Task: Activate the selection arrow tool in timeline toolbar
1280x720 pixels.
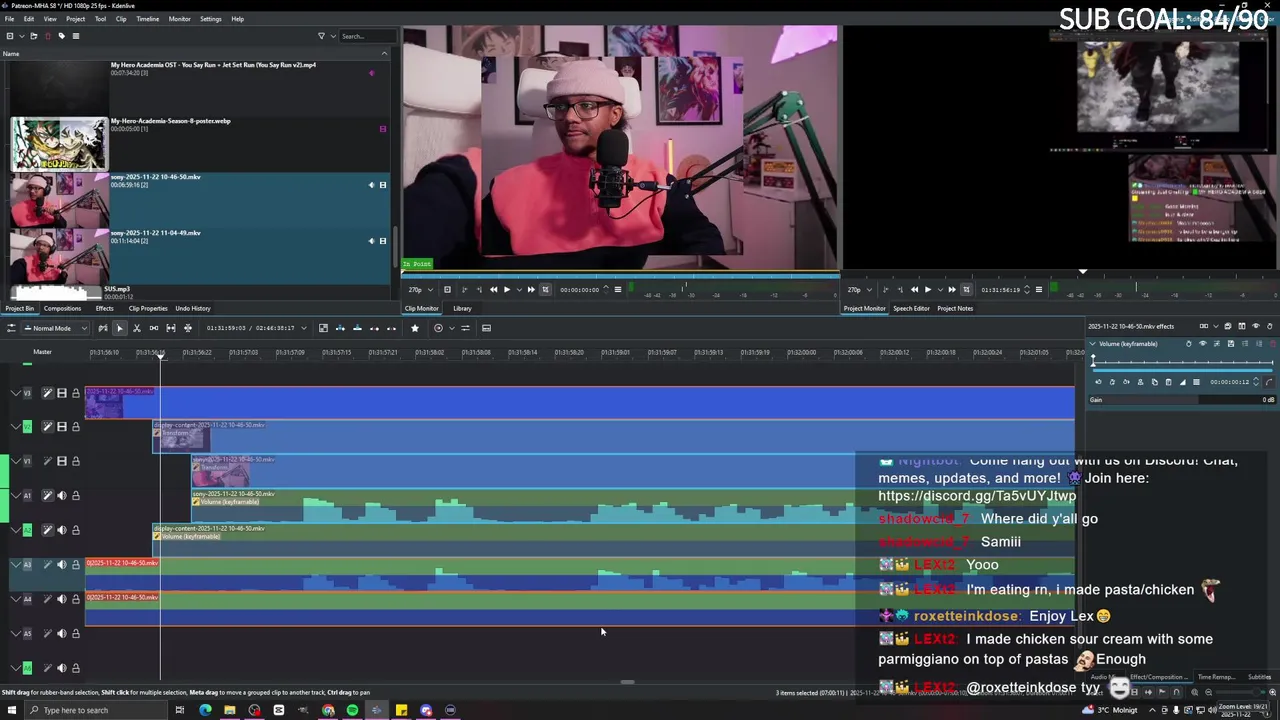Action: click(120, 328)
